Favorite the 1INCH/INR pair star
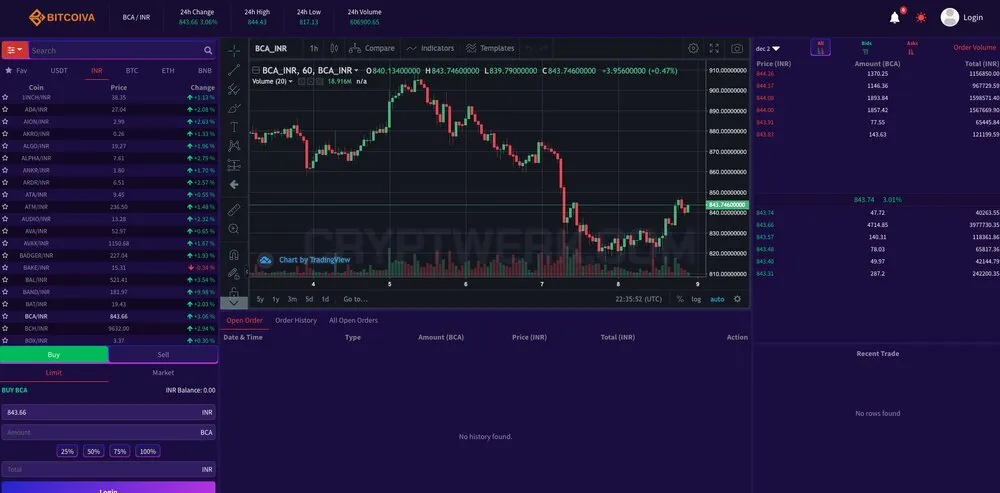The image size is (1000, 493). click(x=5, y=98)
